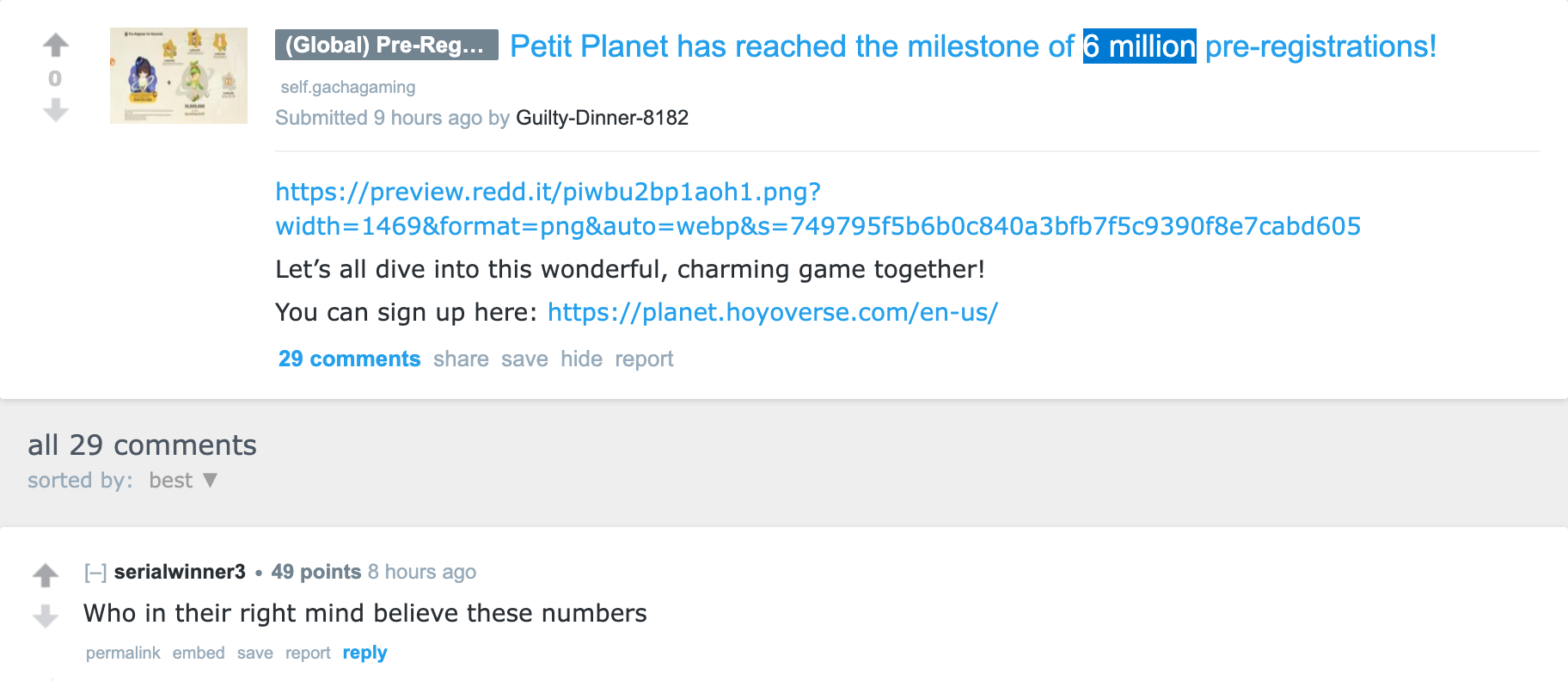Image resolution: width=1568 pixels, height=681 pixels.
Task: Hide this post
Action: [581, 359]
